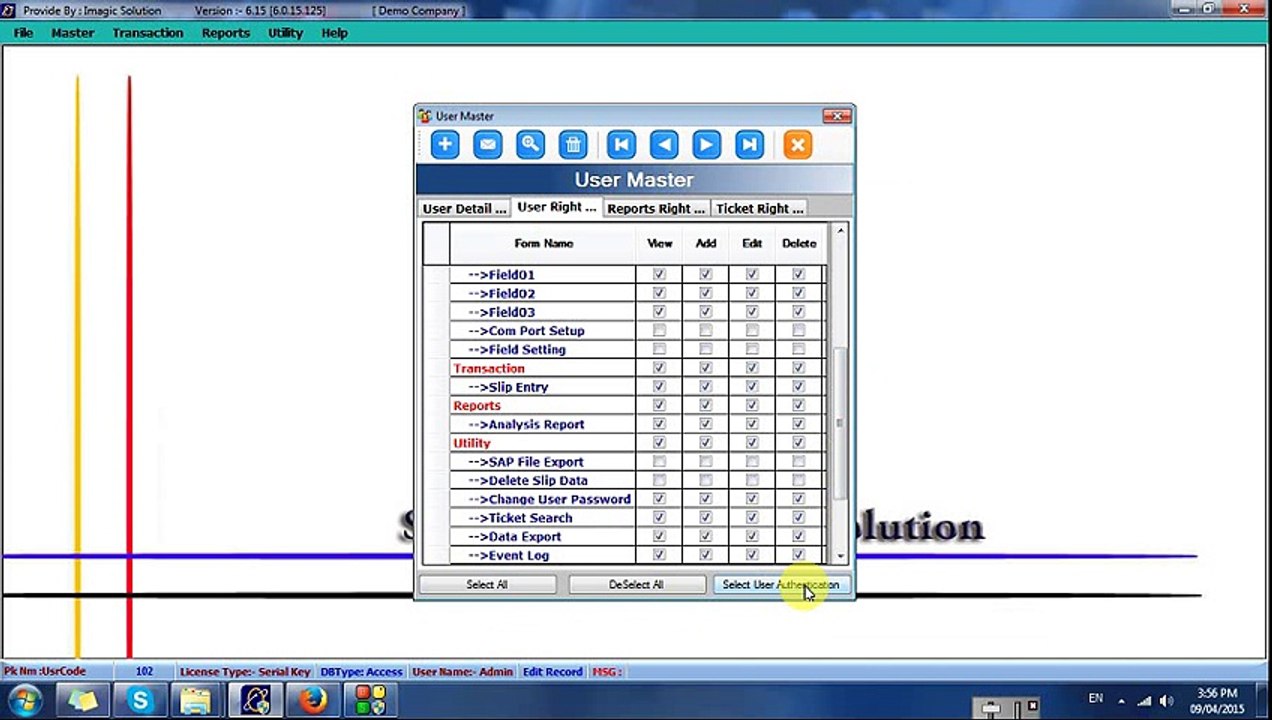The image size is (1272, 720).
Task: Toggle Delete checkbox for Event Log
Action: (798, 555)
